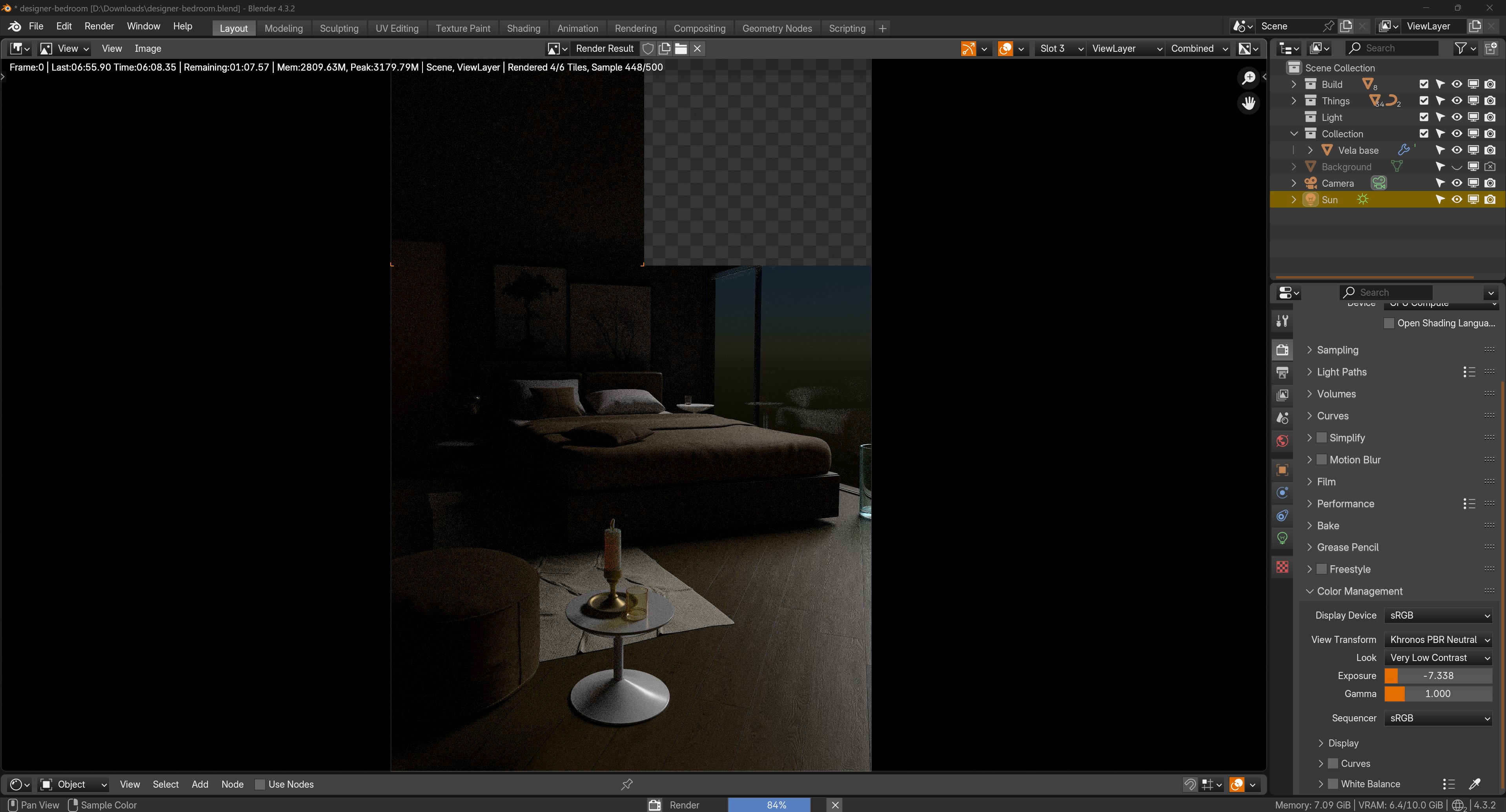Toggle viewport visibility of the Sun object
This screenshot has height=812, width=1506.
(1457, 199)
